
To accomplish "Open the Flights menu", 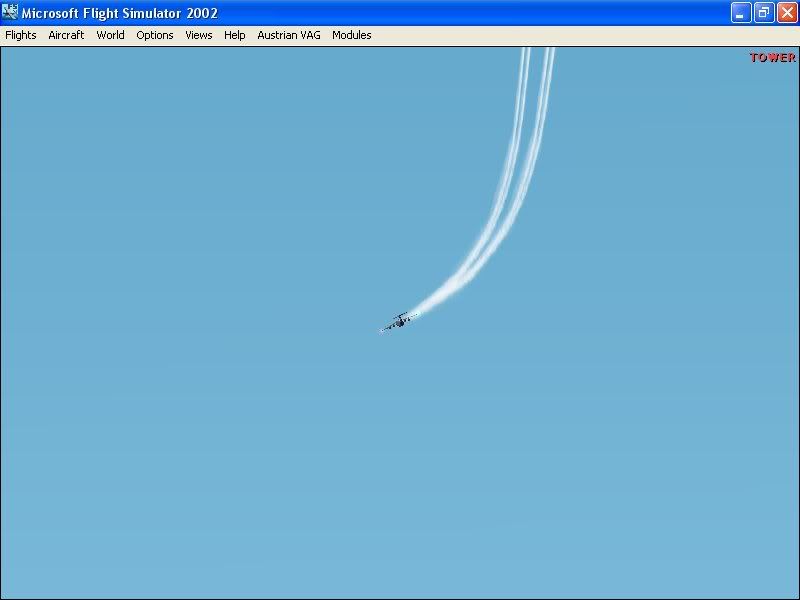I will pyautogui.click(x=20, y=35).
